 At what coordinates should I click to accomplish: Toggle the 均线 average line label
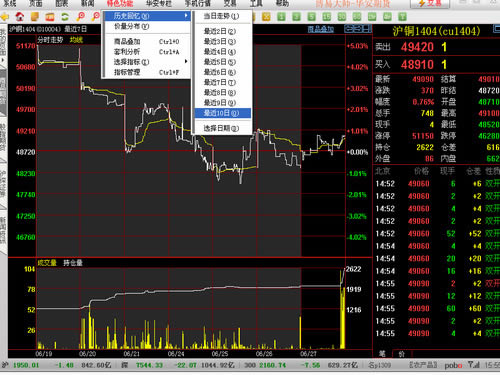click(76, 40)
